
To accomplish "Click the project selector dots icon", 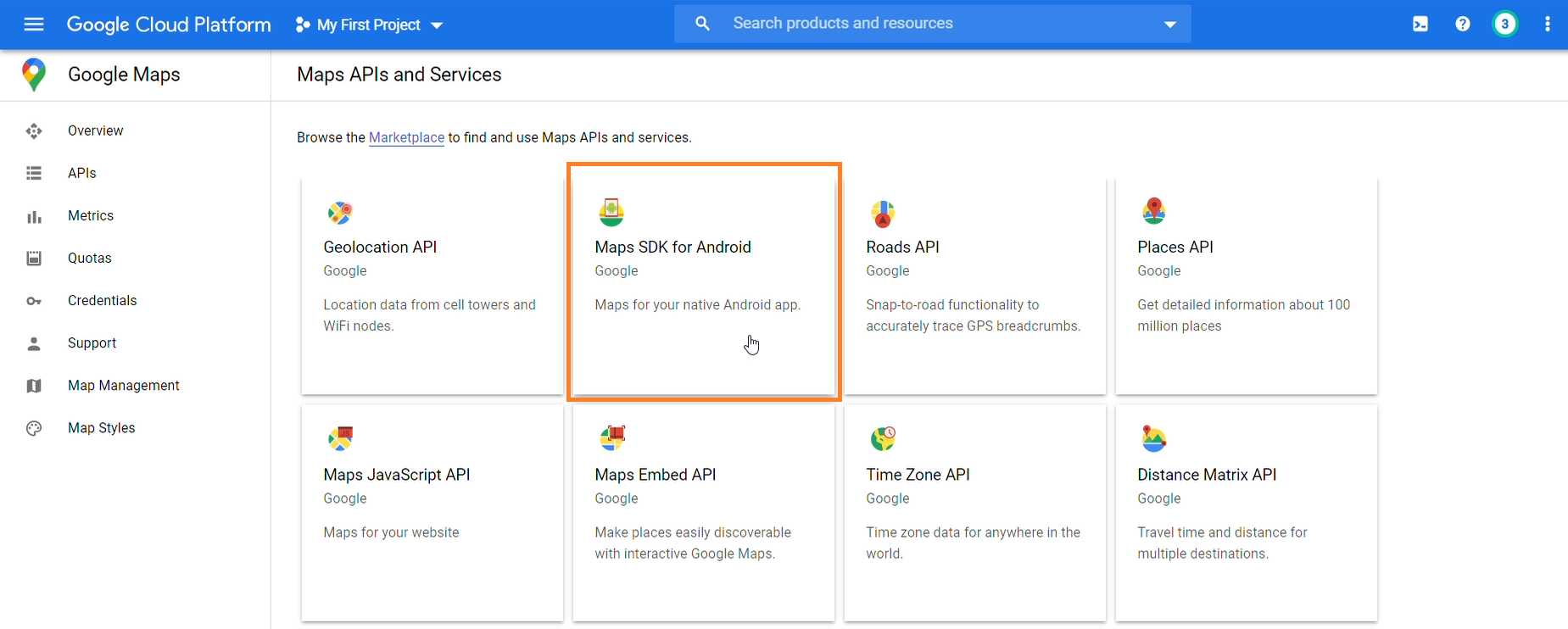I will point(302,25).
